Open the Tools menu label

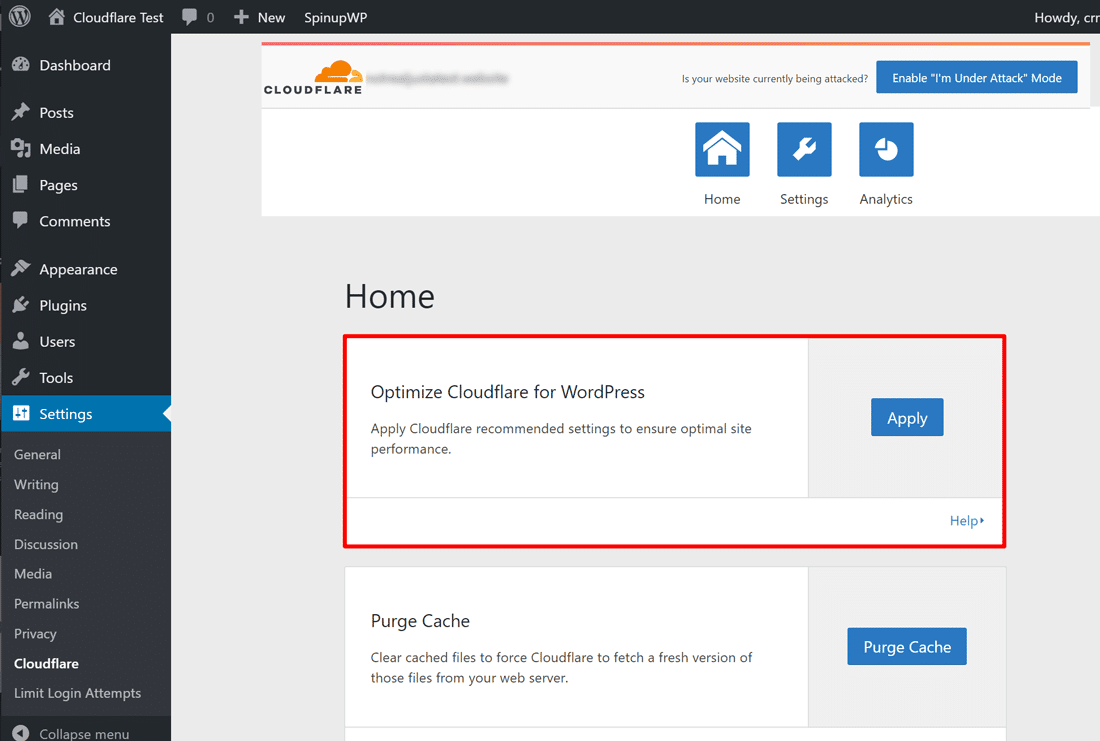(x=56, y=378)
